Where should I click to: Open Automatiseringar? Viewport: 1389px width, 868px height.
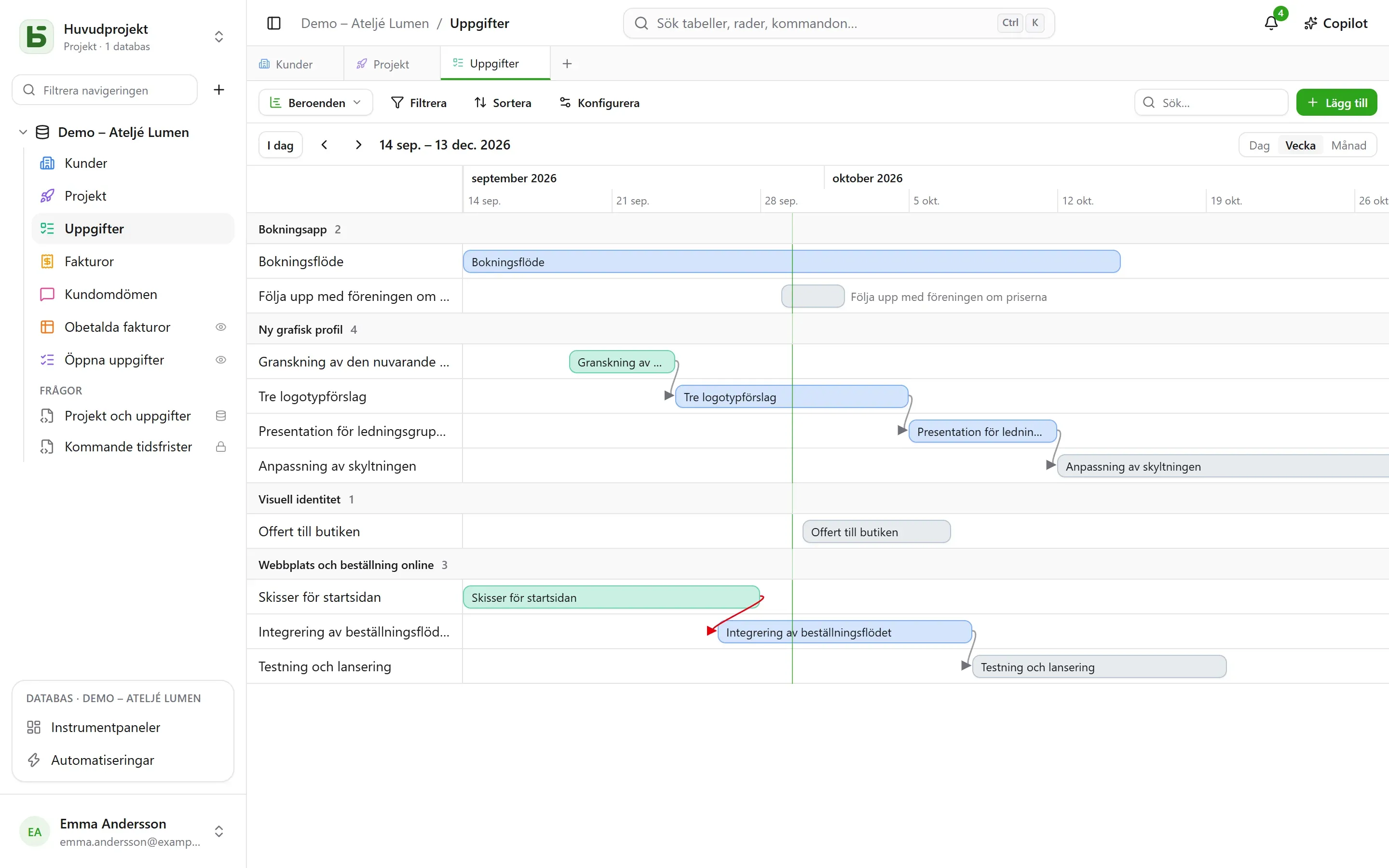coord(123,760)
